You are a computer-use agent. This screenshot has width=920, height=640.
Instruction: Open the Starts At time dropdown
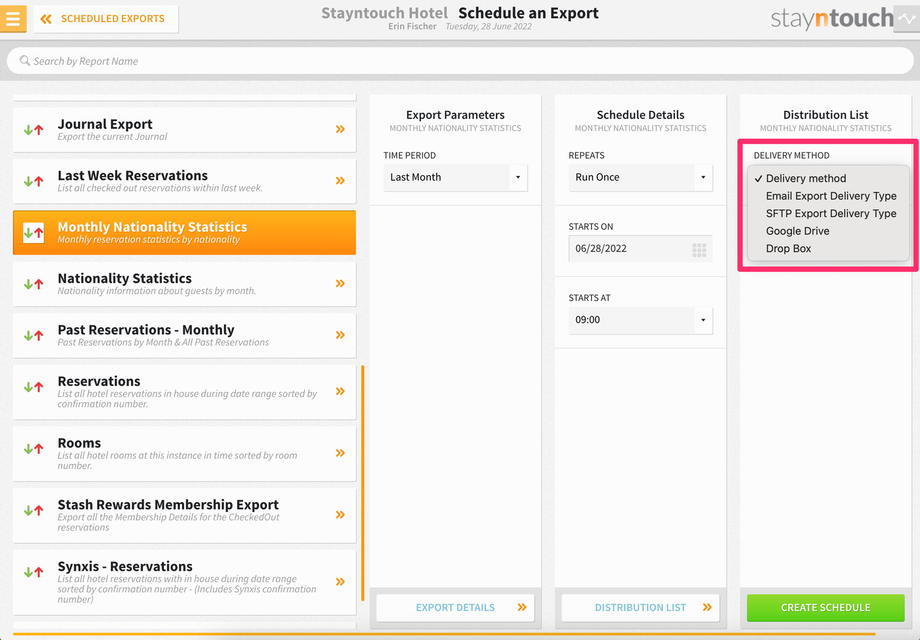[641, 320]
